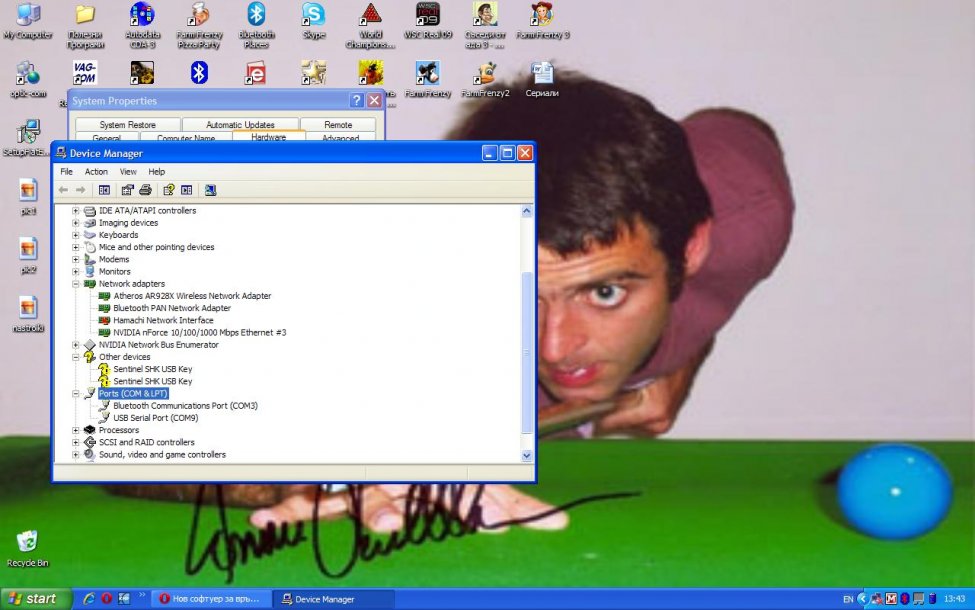Open Skype desktop shortcut

(314, 16)
